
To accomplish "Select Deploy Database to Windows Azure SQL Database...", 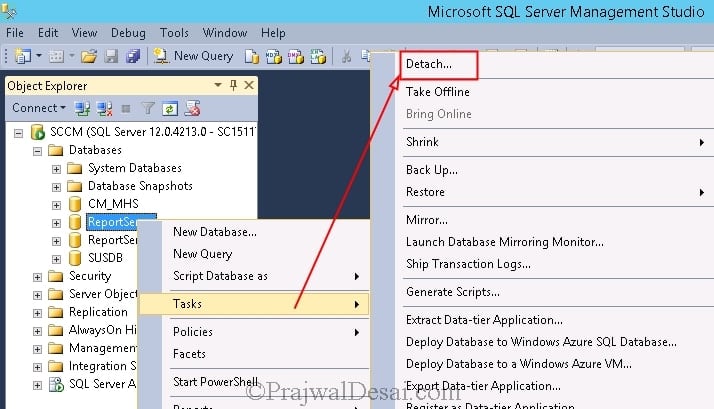I will pyautogui.click(x=541, y=342).
